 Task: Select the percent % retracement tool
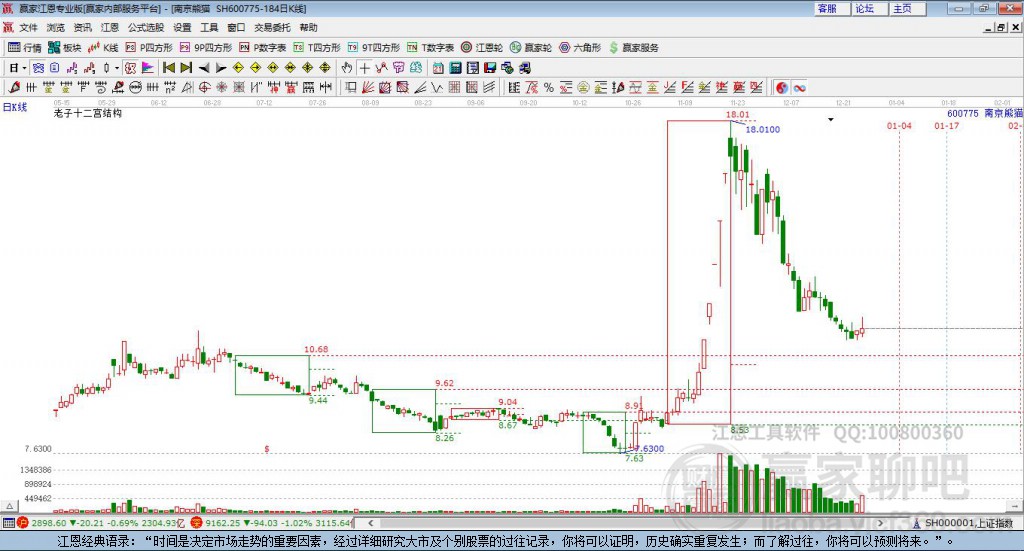click(x=549, y=87)
